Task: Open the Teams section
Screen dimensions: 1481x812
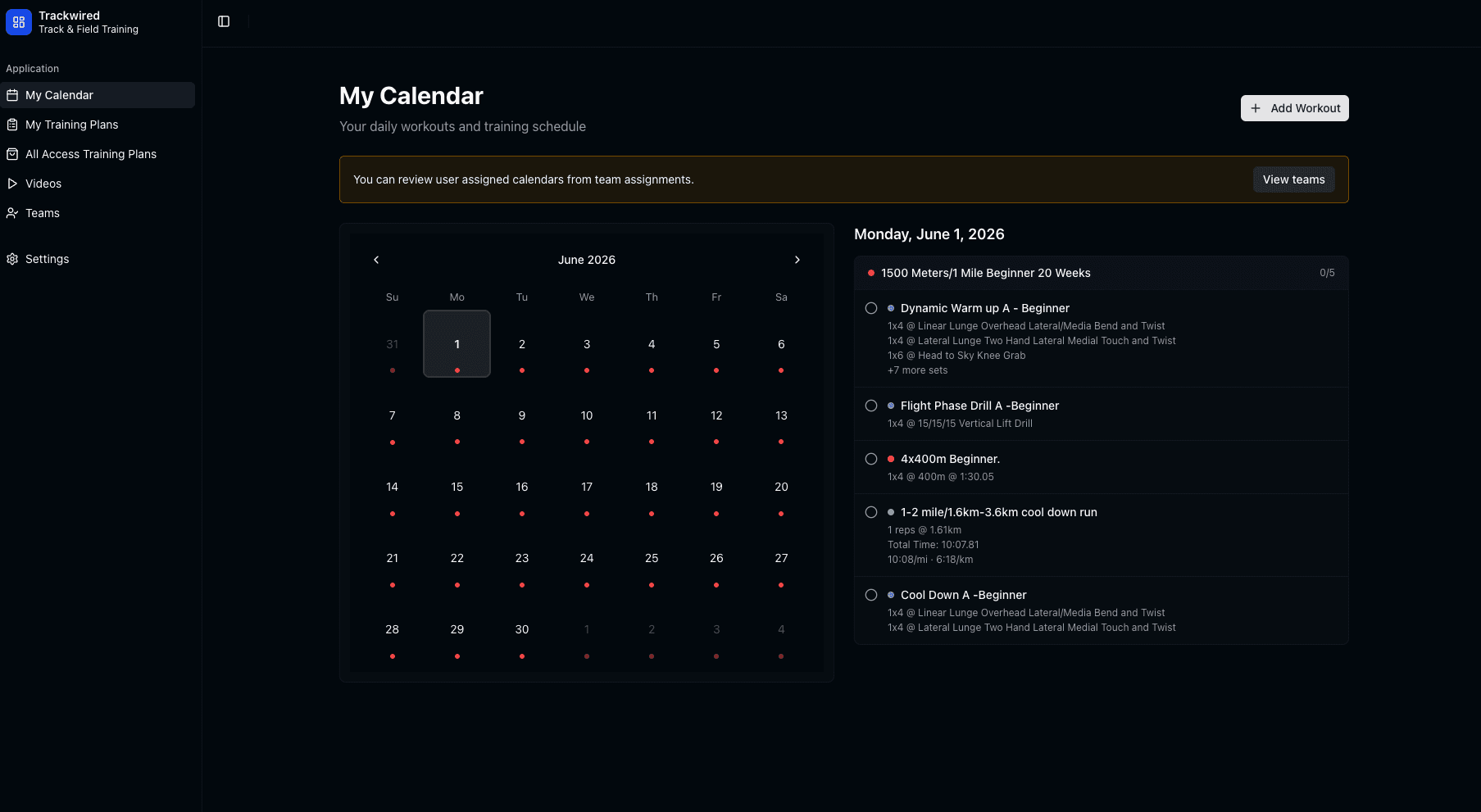Action: pyautogui.click(x=43, y=213)
